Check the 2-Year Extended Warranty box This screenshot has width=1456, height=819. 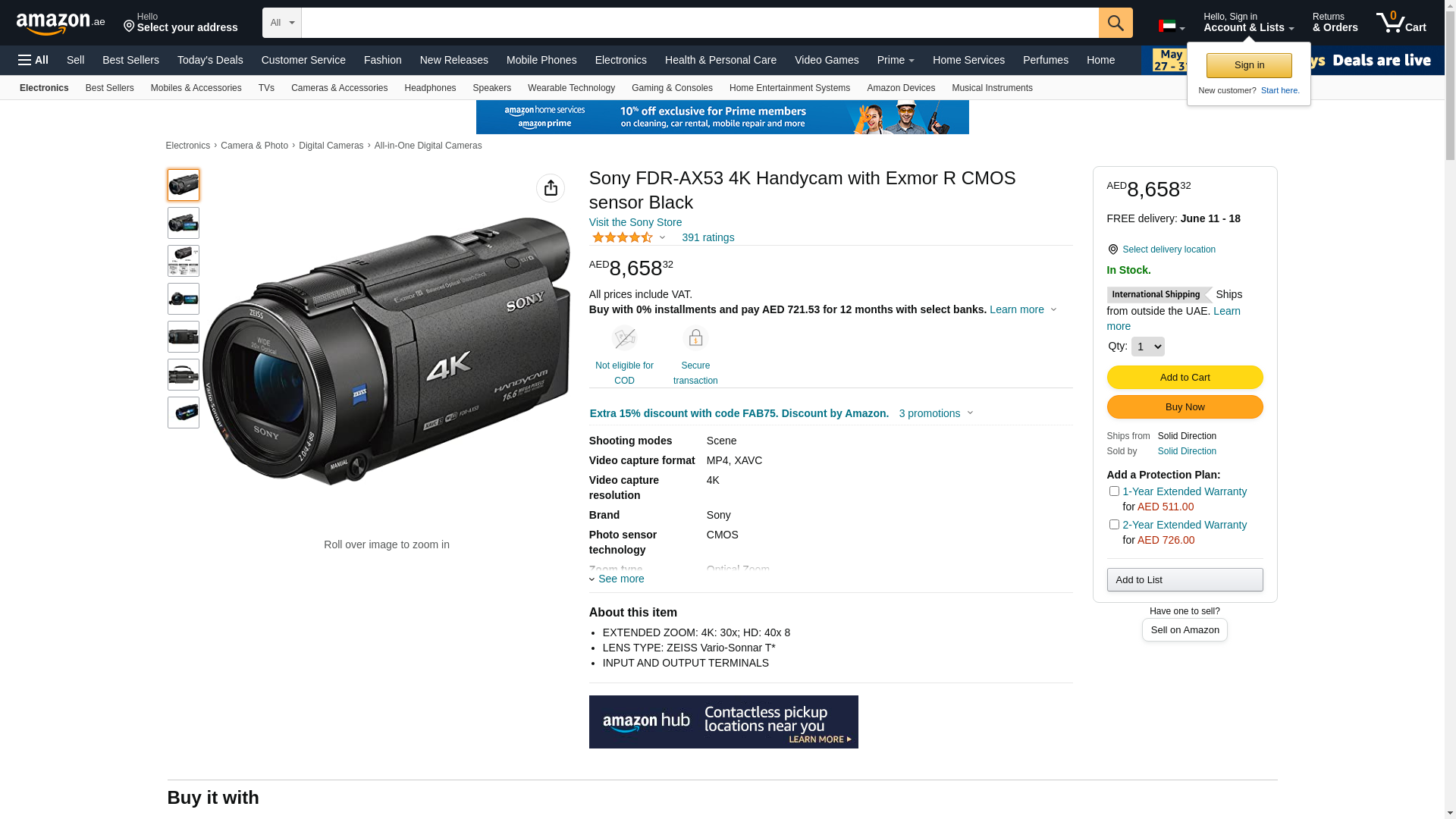coord(1113,525)
